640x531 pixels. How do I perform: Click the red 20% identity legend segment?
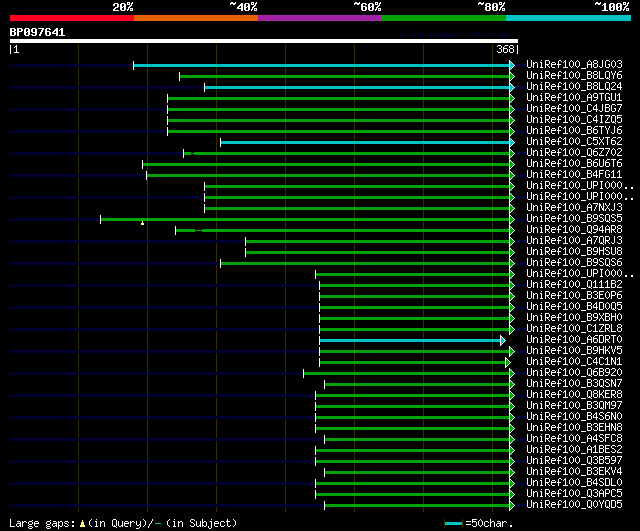point(72,18)
